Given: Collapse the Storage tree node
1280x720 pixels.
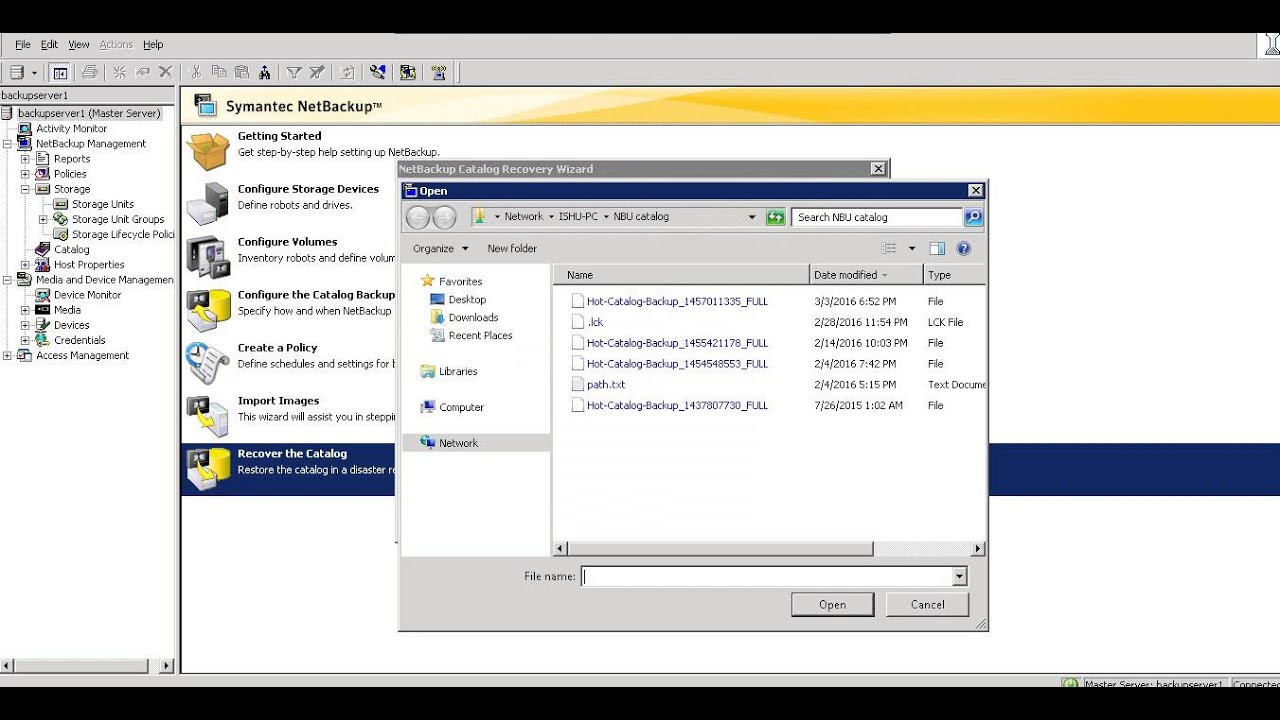Looking at the screenshot, I should [25, 189].
